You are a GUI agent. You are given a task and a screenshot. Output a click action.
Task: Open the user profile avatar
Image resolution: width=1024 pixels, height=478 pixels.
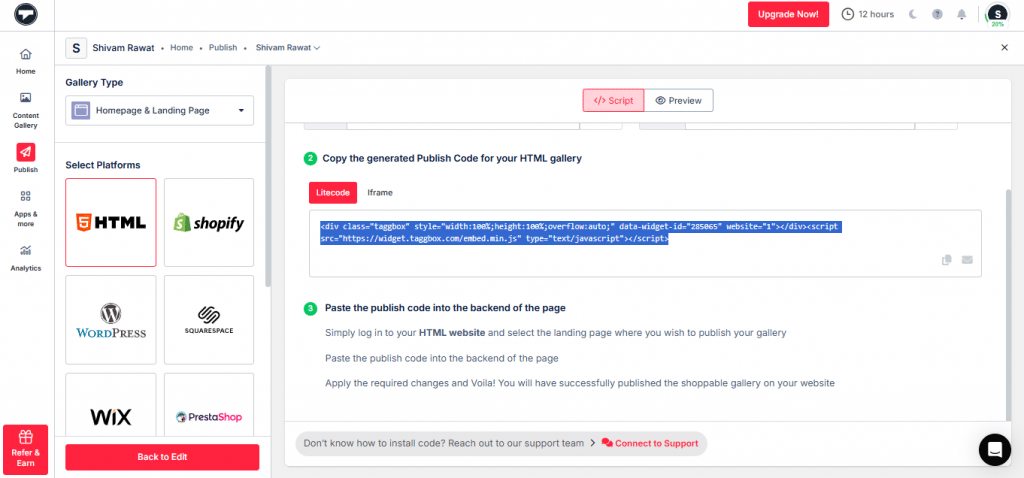click(997, 14)
